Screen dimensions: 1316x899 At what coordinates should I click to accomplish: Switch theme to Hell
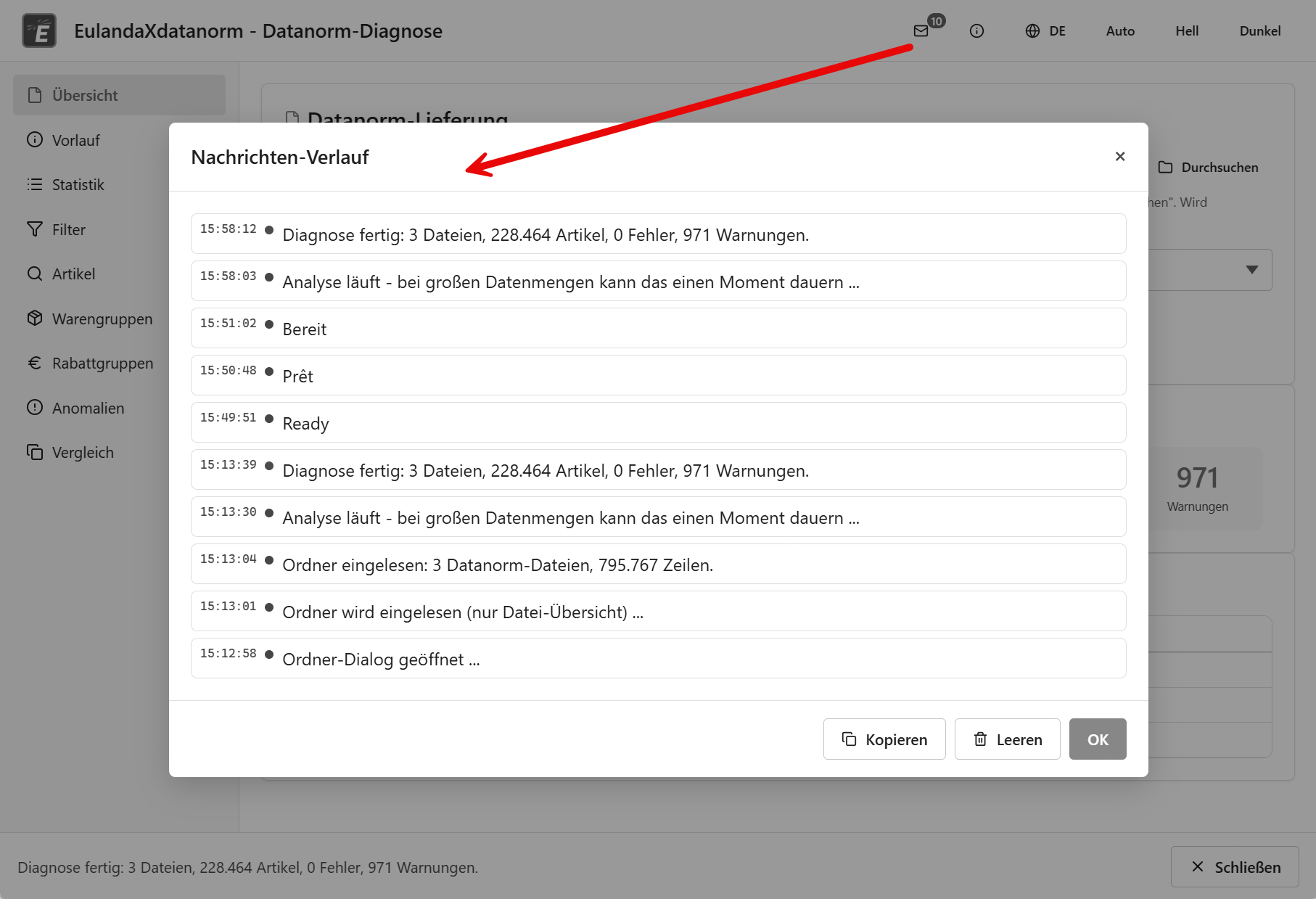pyautogui.click(x=1187, y=30)
